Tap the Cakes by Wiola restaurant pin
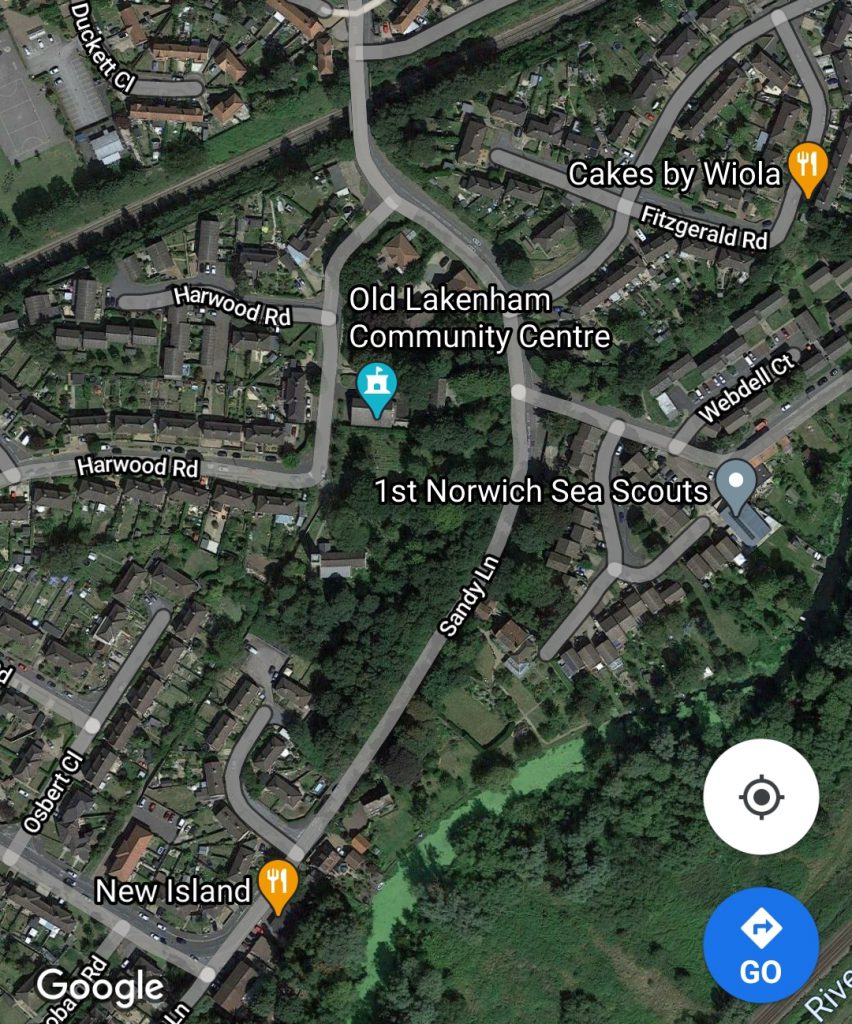Viewport: 852px width, 1024px height. (808, 169)
